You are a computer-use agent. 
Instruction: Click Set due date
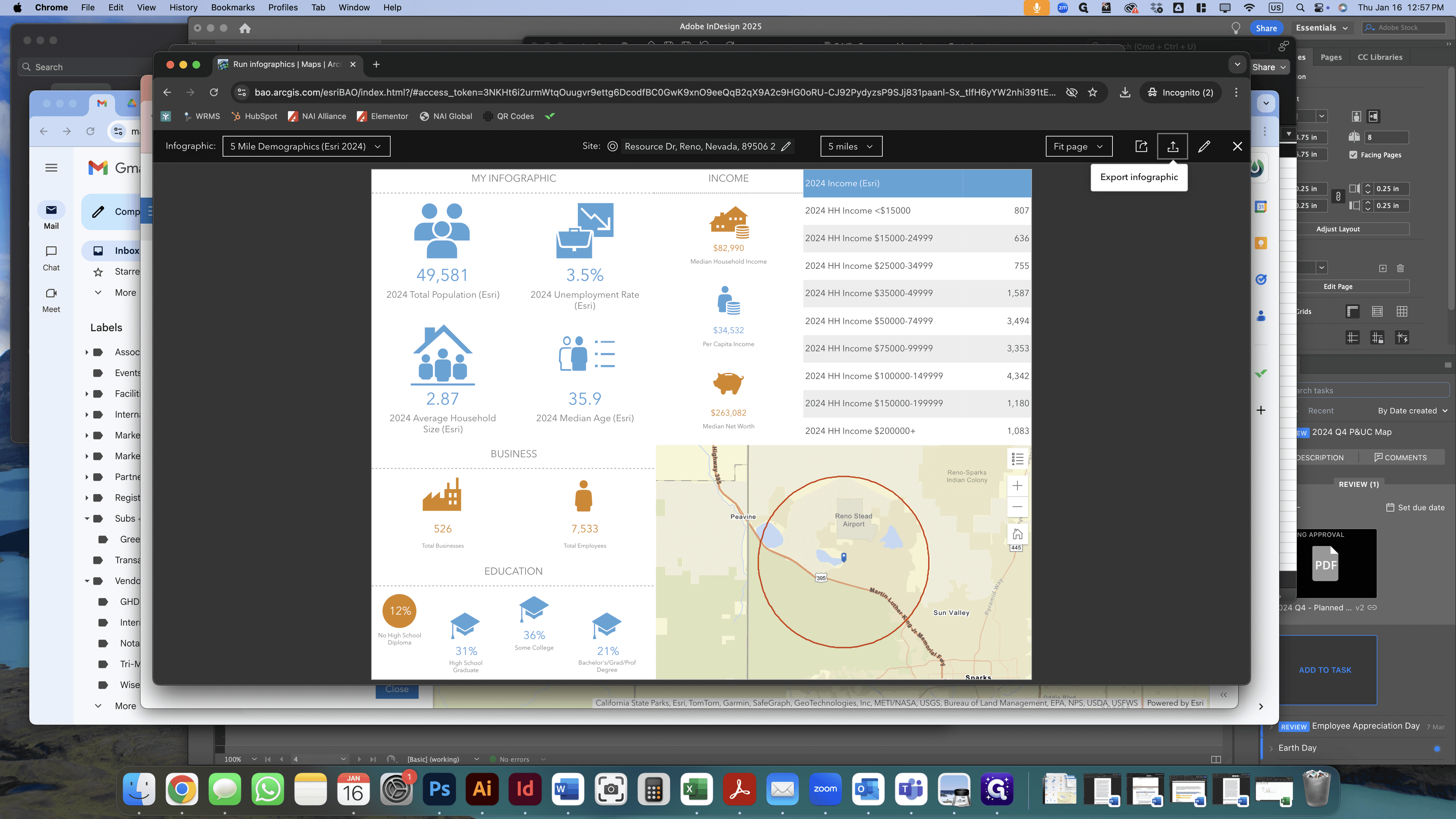click(x=1415, y=508)
